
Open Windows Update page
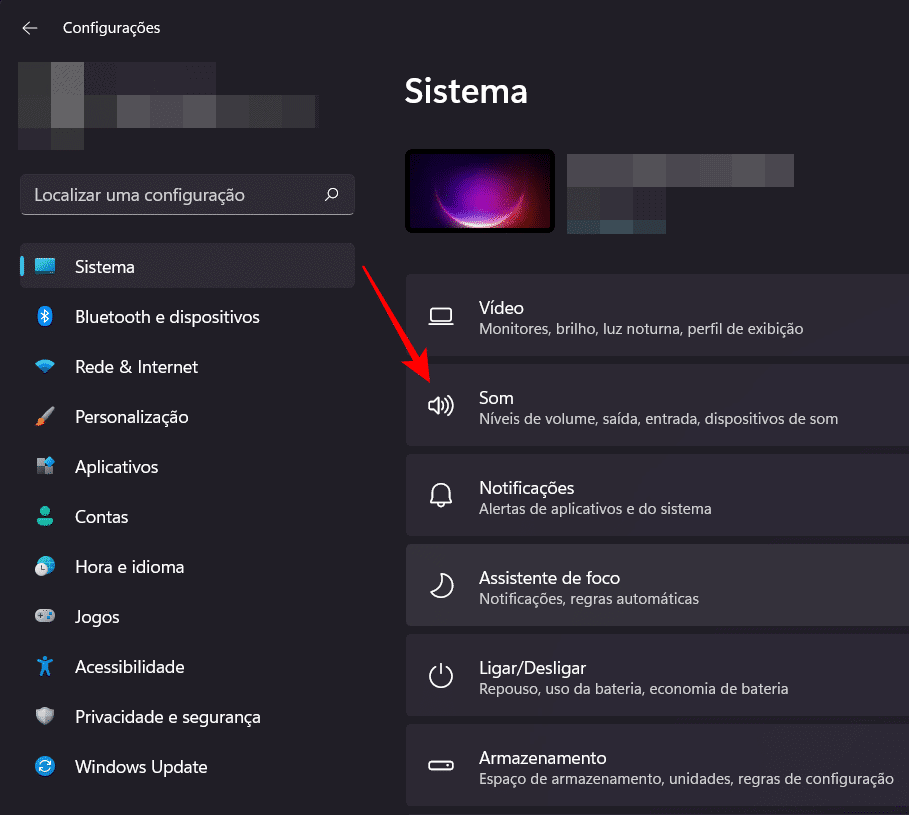(187, 766)
